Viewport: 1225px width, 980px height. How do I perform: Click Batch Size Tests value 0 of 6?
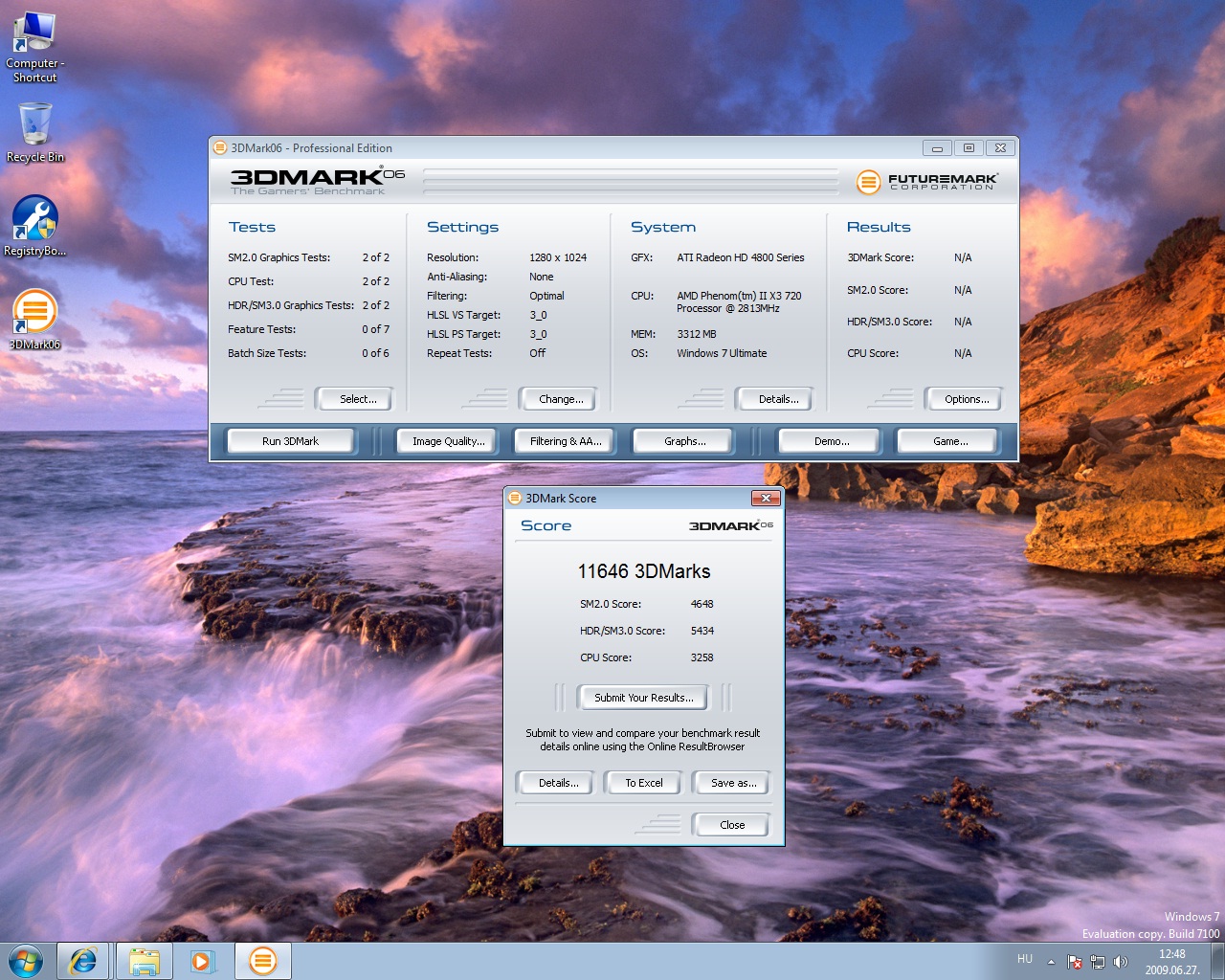tap(375, 353)
